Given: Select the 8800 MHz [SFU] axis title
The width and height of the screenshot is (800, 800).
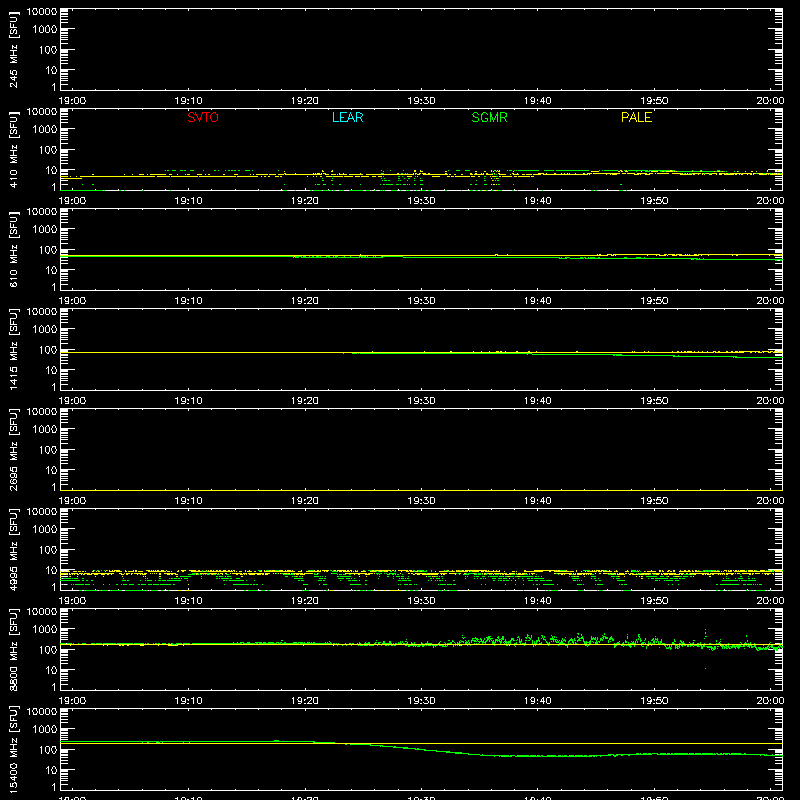Looking at the screenshot, I should [x=14, y=649].
